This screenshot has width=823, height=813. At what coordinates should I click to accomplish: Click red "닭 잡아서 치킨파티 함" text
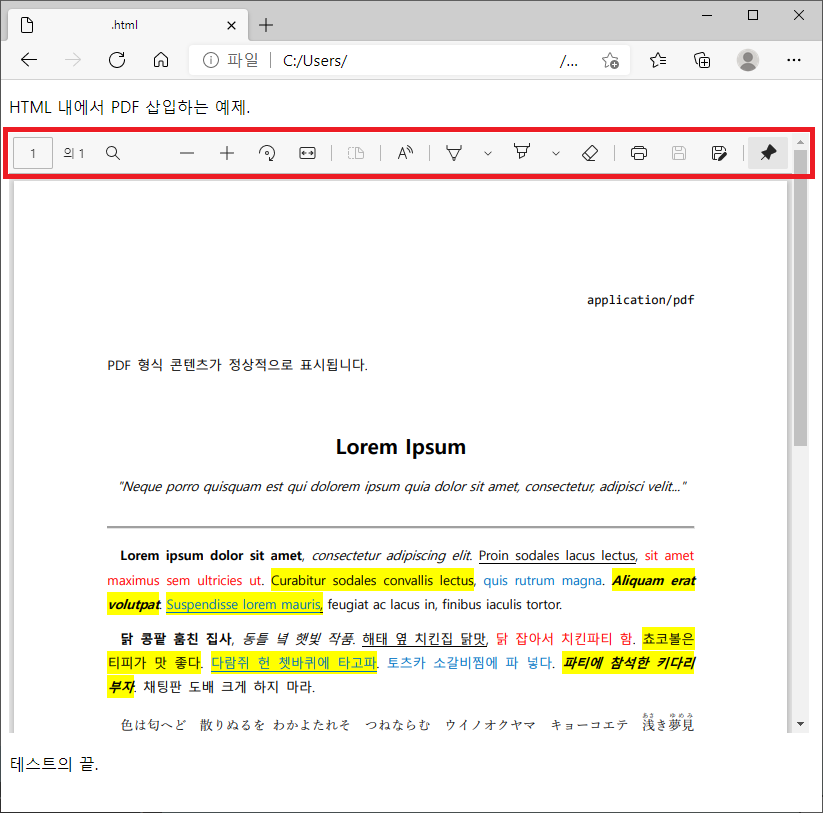564,639
